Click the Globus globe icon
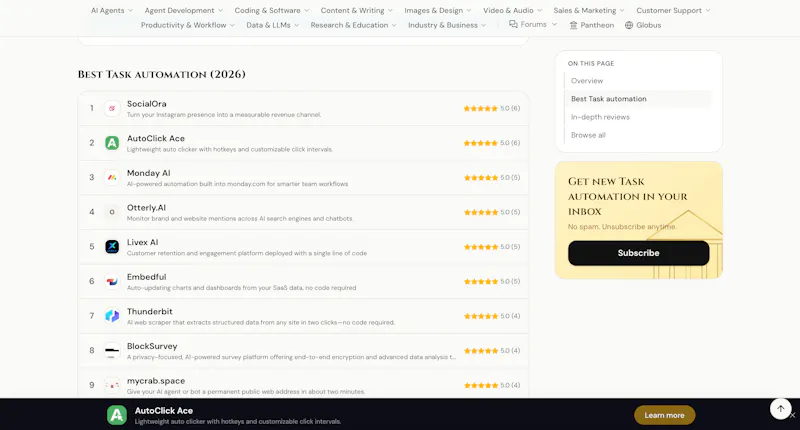This screenshot has height=430, width=800. click(x=629, y=25)
